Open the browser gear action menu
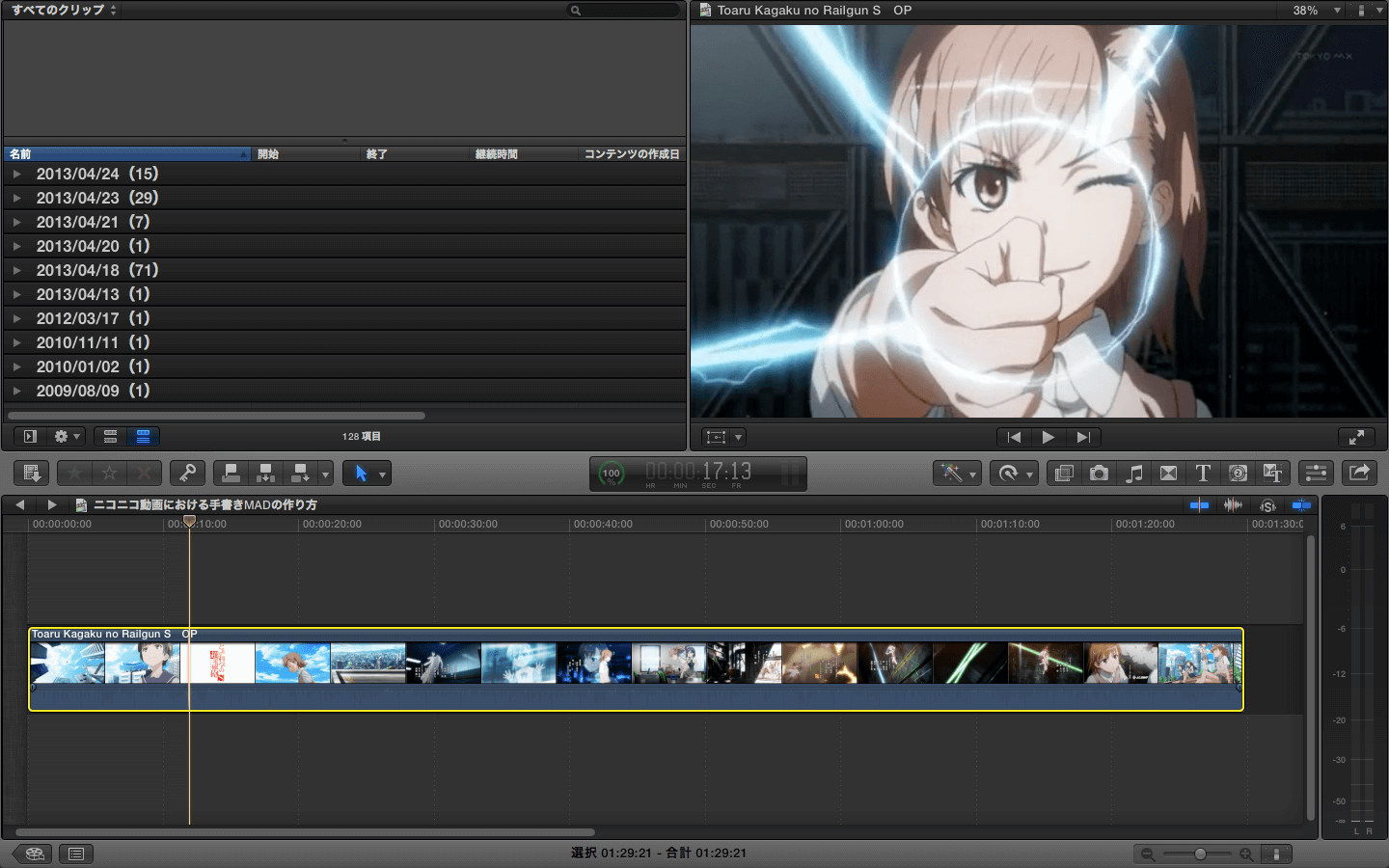The width and height of the screenshot is (1389, 868). 68,437
